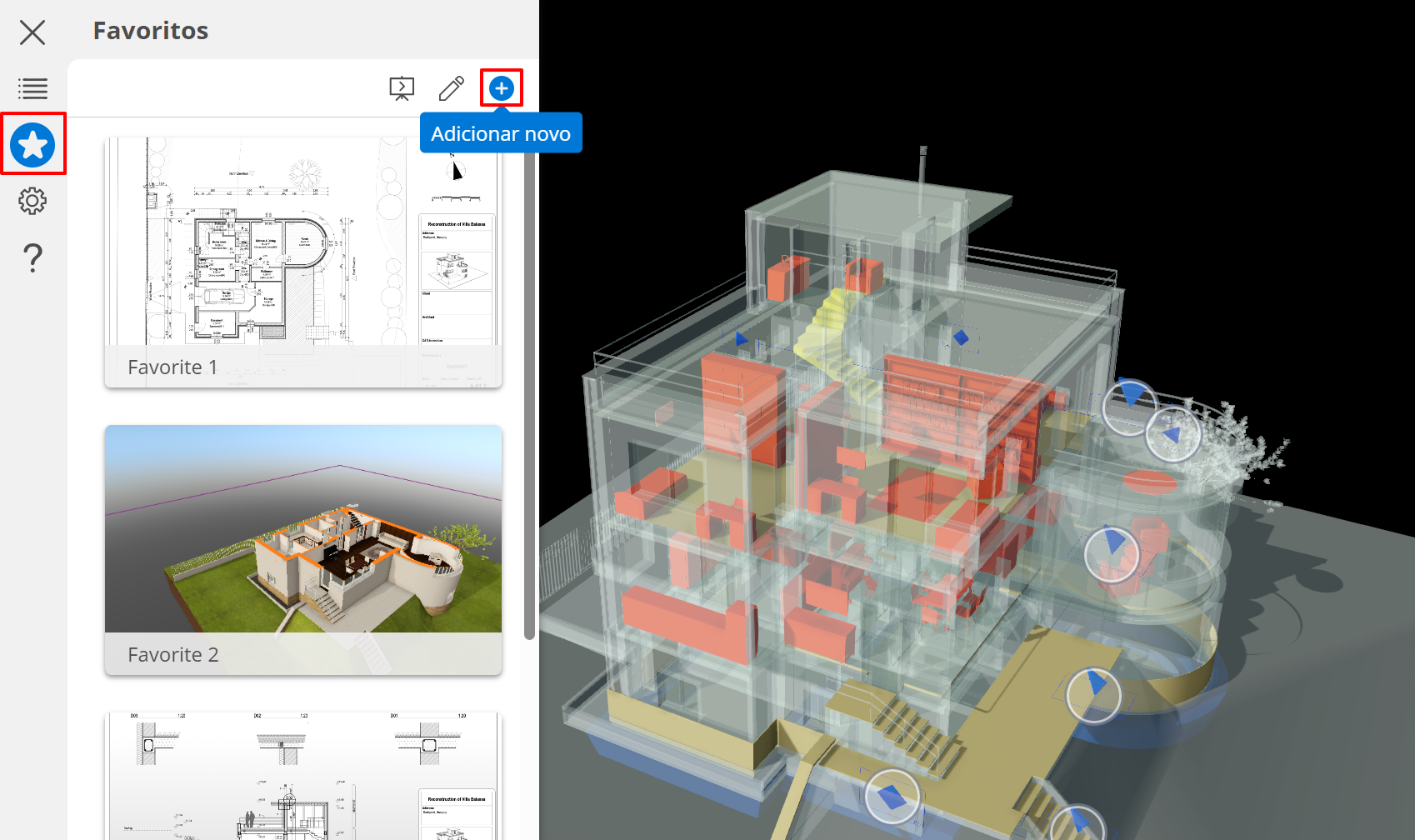Click the Favorite 2 label

point(173,655)
